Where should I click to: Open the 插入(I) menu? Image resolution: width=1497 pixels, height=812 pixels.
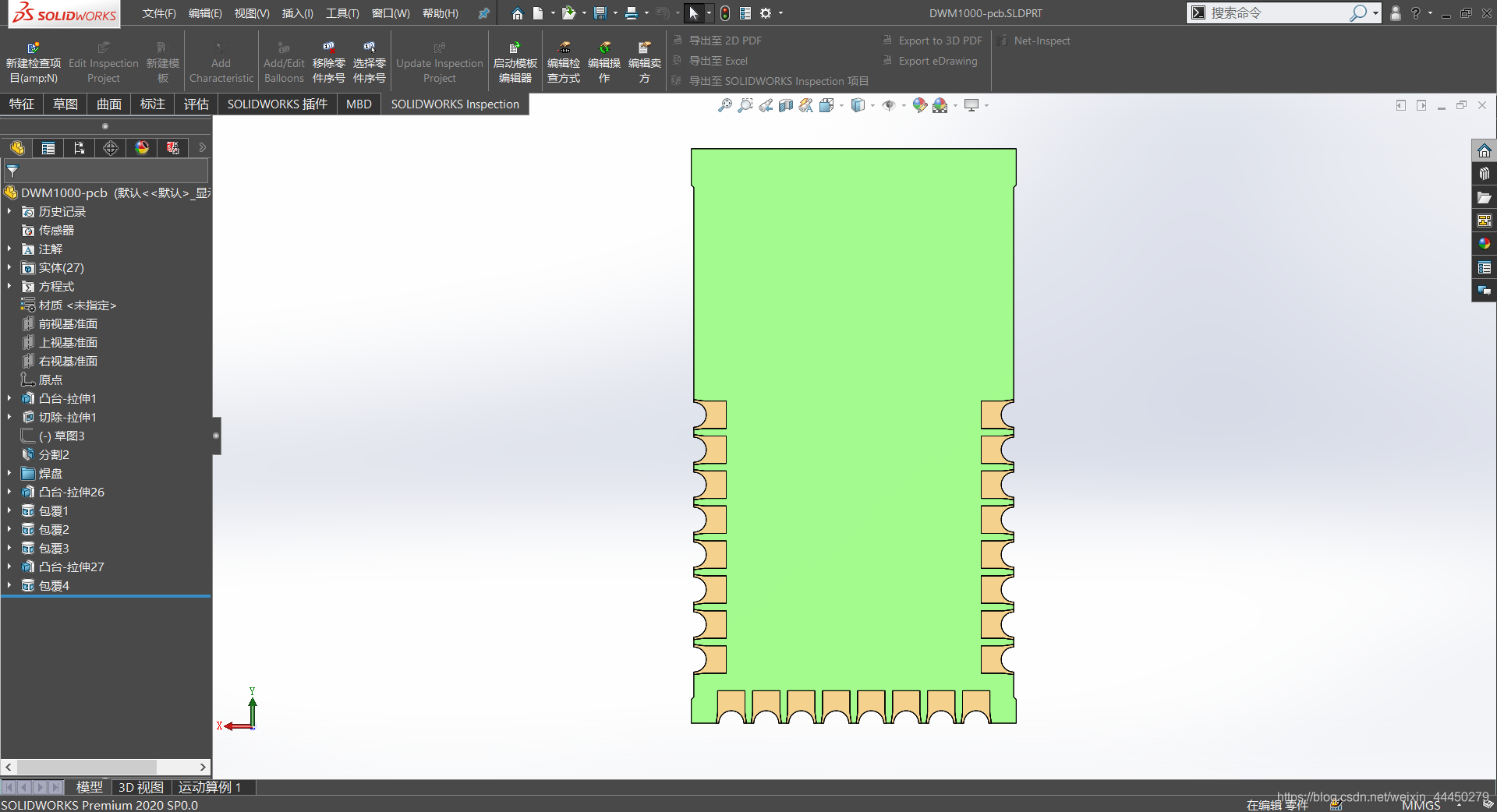[x=297, y=13]
